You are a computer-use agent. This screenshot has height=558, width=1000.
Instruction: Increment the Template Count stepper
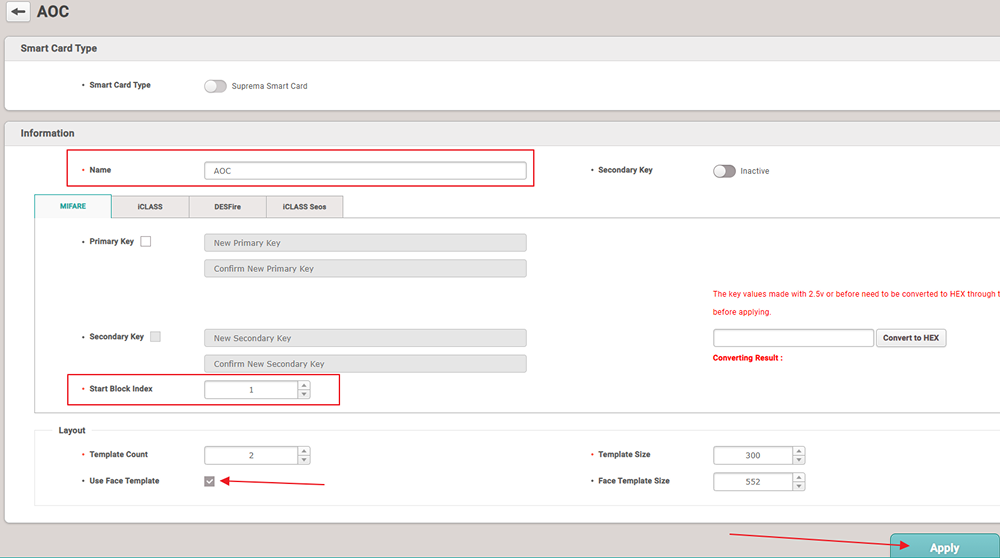[304, 451]
